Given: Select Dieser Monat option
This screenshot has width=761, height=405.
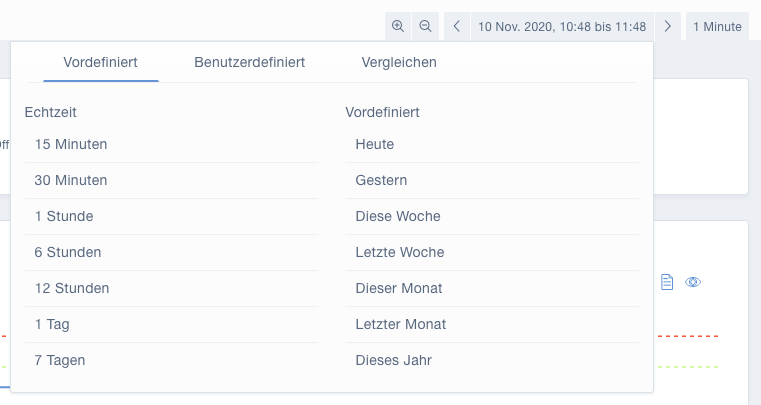Looking at the screenshot, I should point(492,288).
